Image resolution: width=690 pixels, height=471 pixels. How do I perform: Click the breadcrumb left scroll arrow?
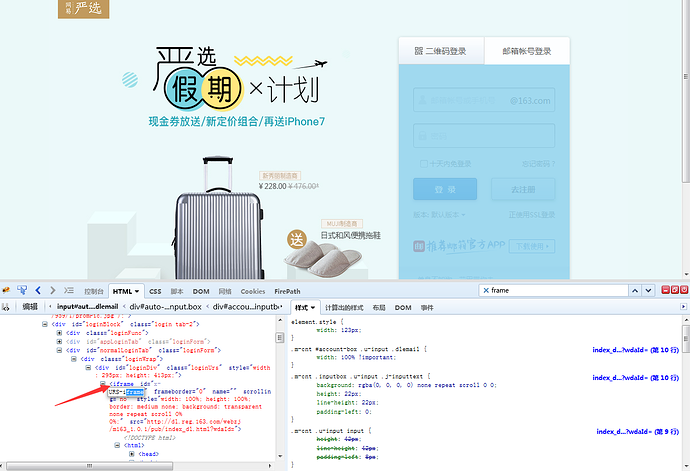coord(50,306)
